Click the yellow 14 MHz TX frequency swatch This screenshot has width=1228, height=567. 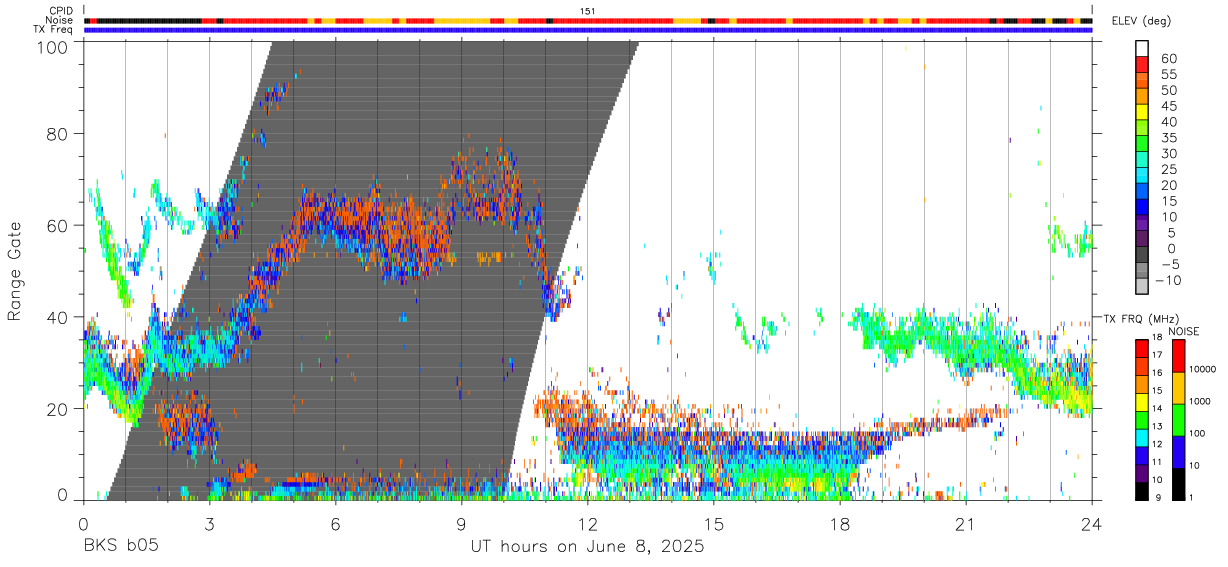click(1141, 402)
